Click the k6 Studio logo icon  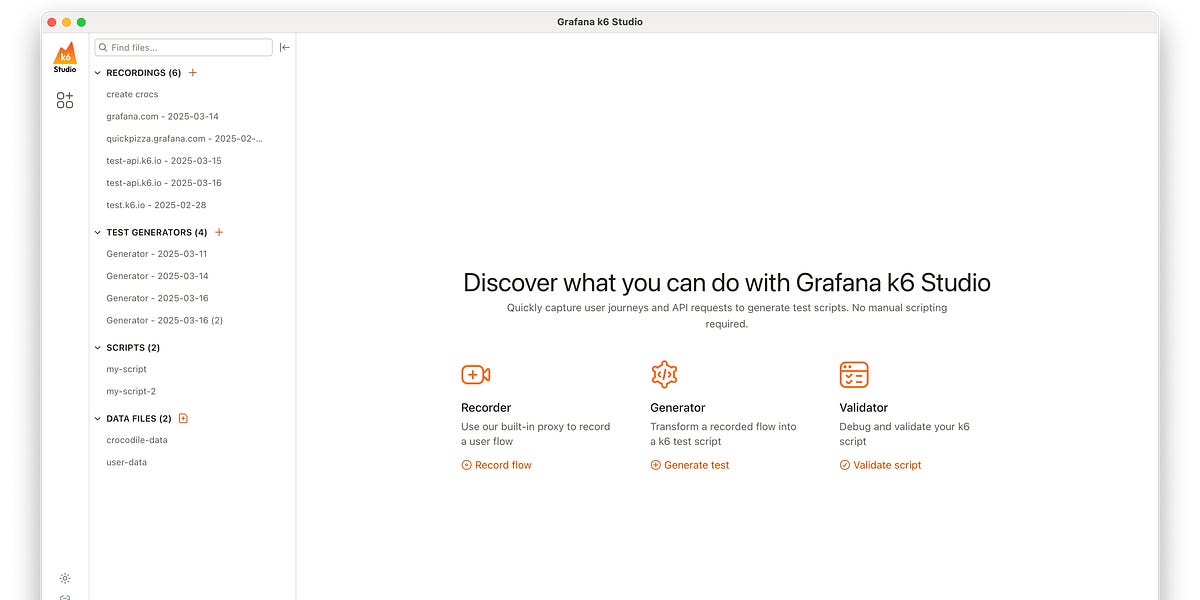(65, 57)
